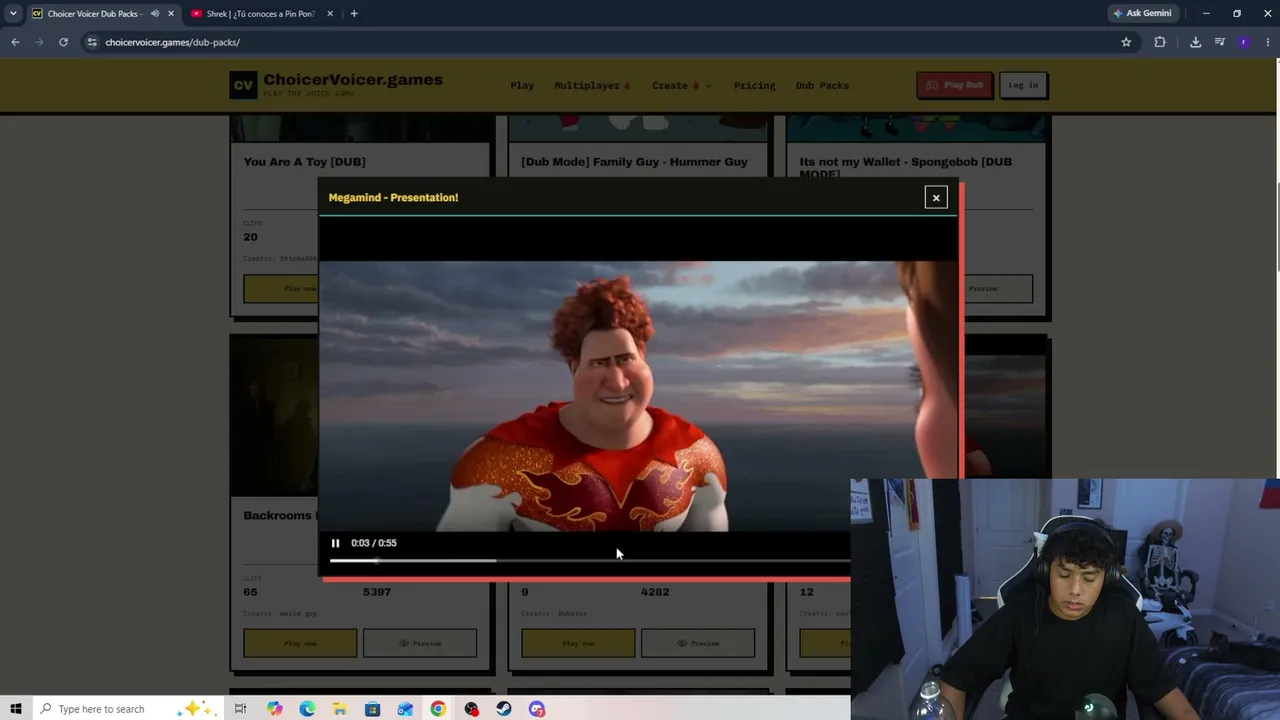Play the pack with 9 clips

tap(578, 643)
